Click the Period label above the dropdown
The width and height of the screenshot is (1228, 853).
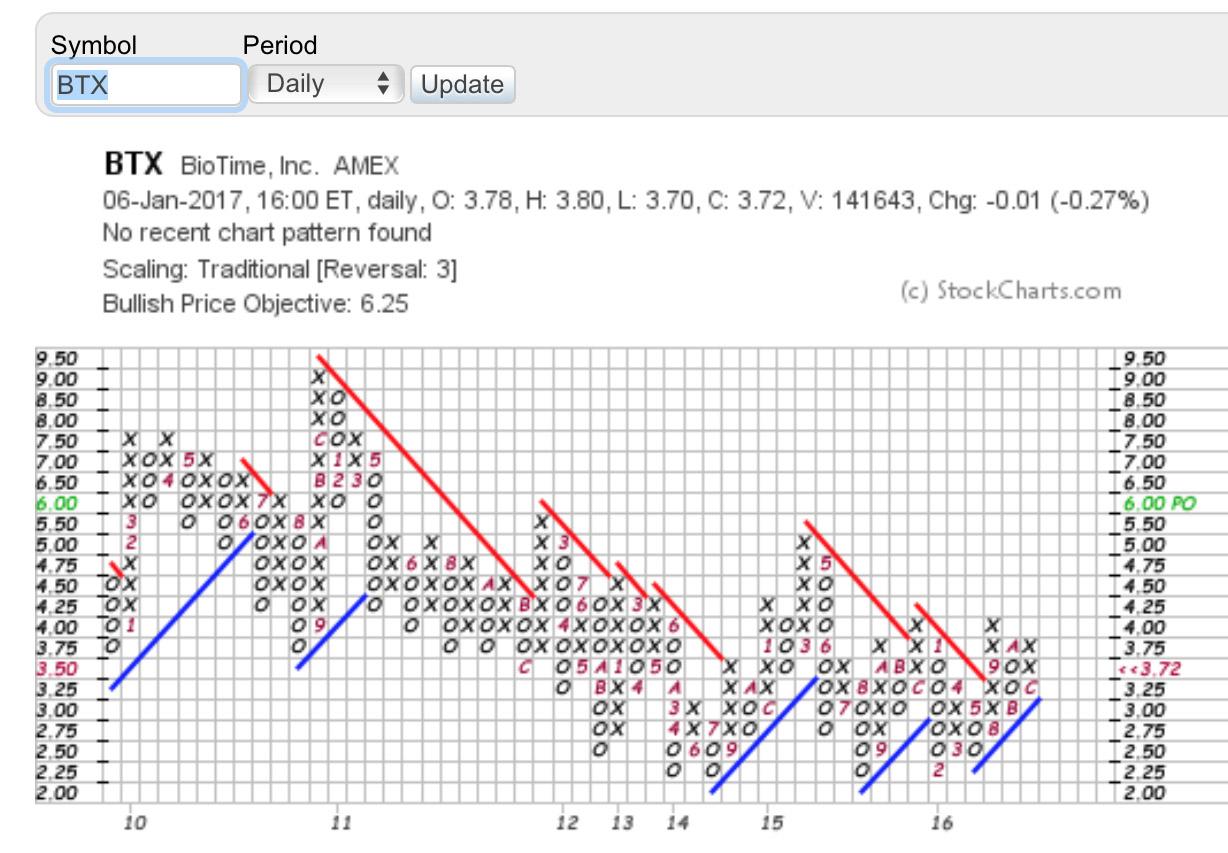(280, 45)
